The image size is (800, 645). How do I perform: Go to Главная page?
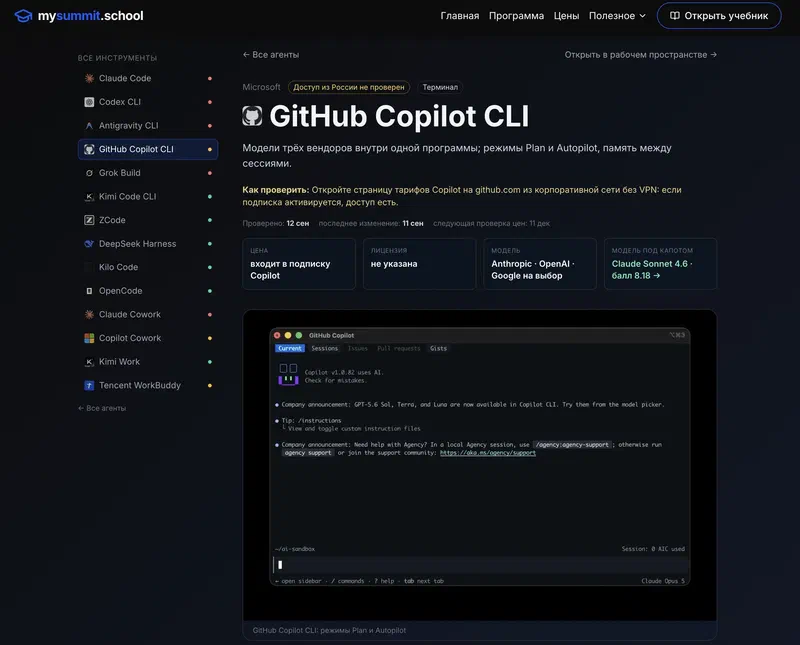tap(460, 16)
